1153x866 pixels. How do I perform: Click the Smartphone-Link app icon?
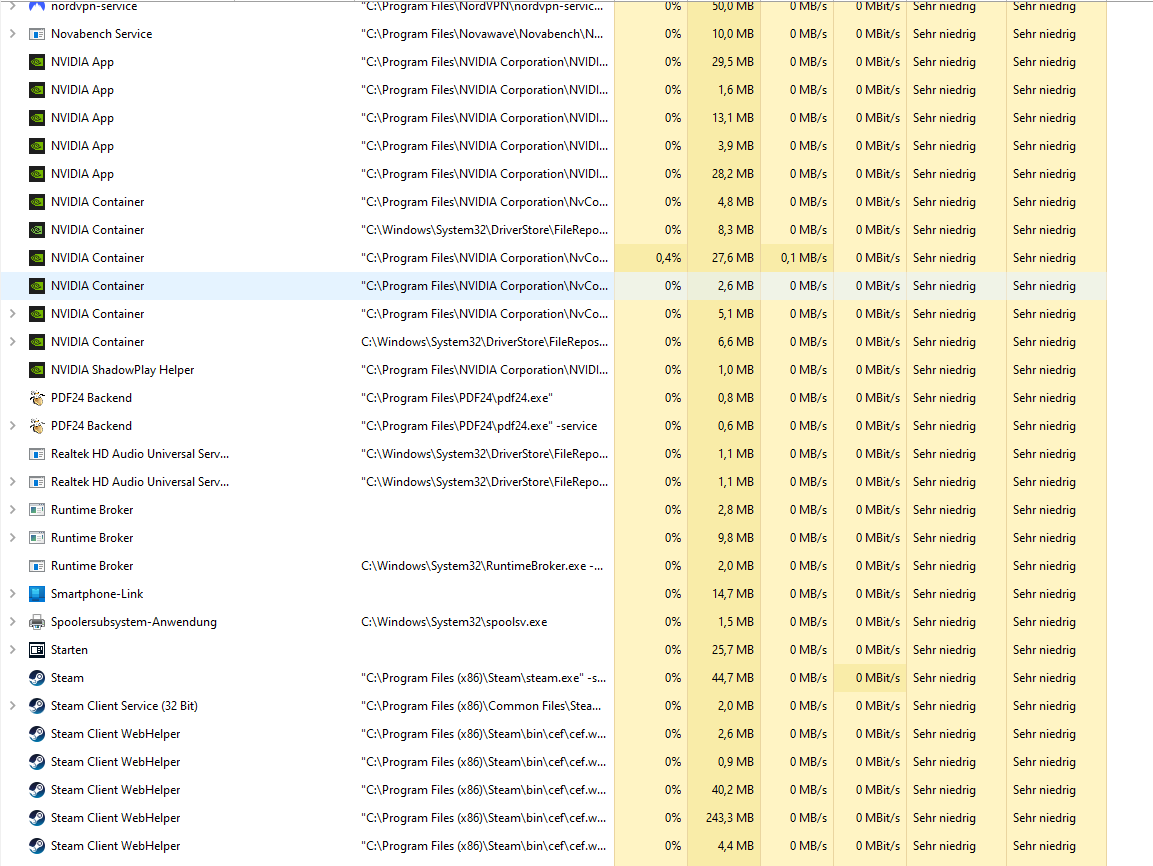coord(37,594)
